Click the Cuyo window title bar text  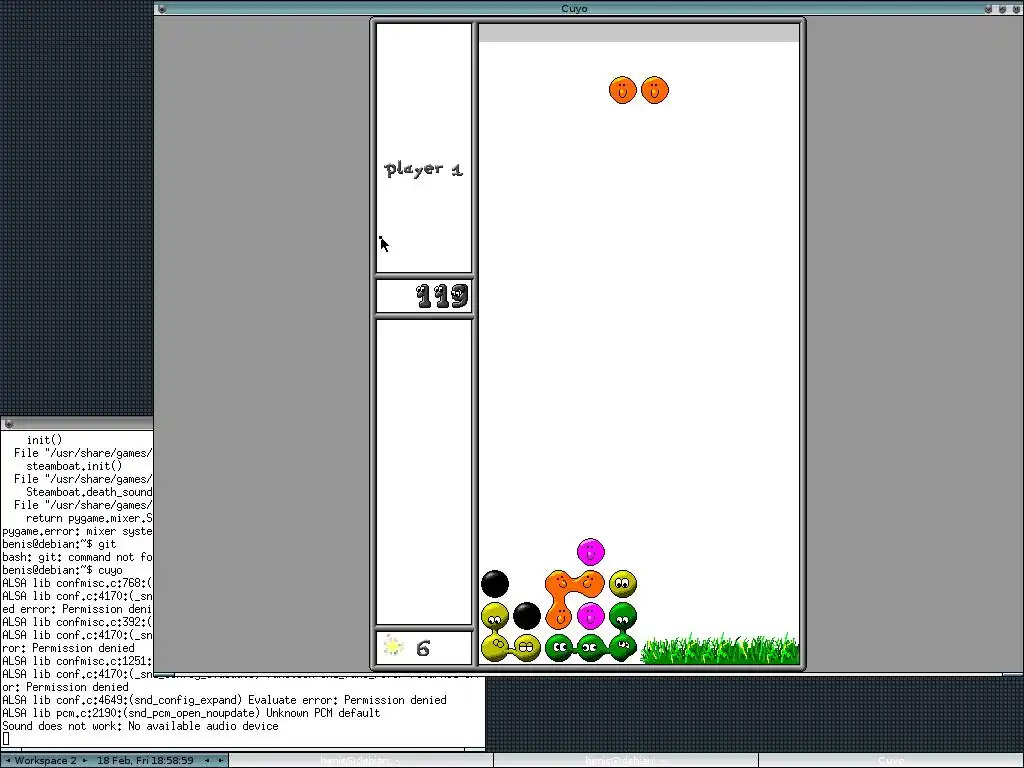tap(574, 8)
